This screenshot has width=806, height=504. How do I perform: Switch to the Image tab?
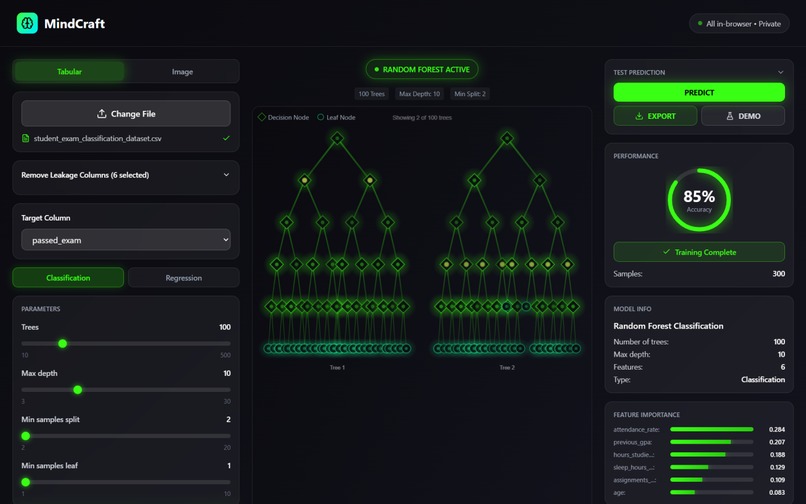pyautogui.click(x=182, y=71)
